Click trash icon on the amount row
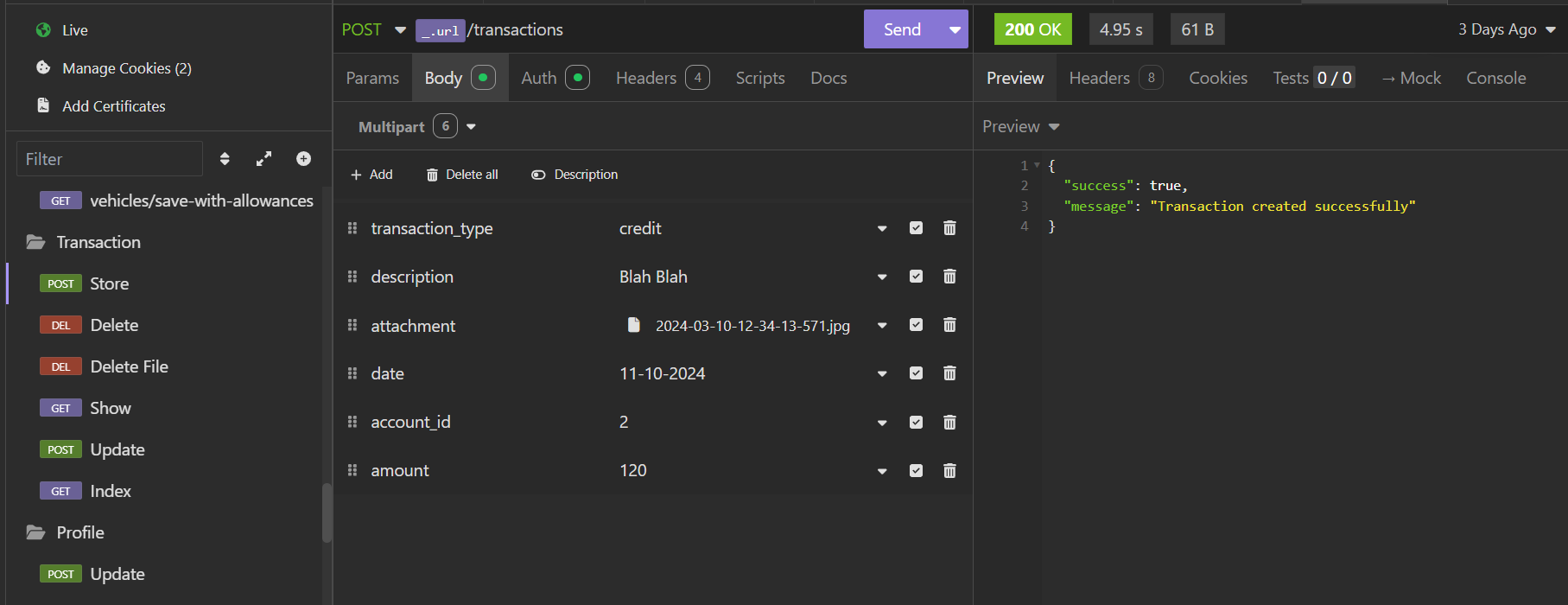 coord(949,471)
